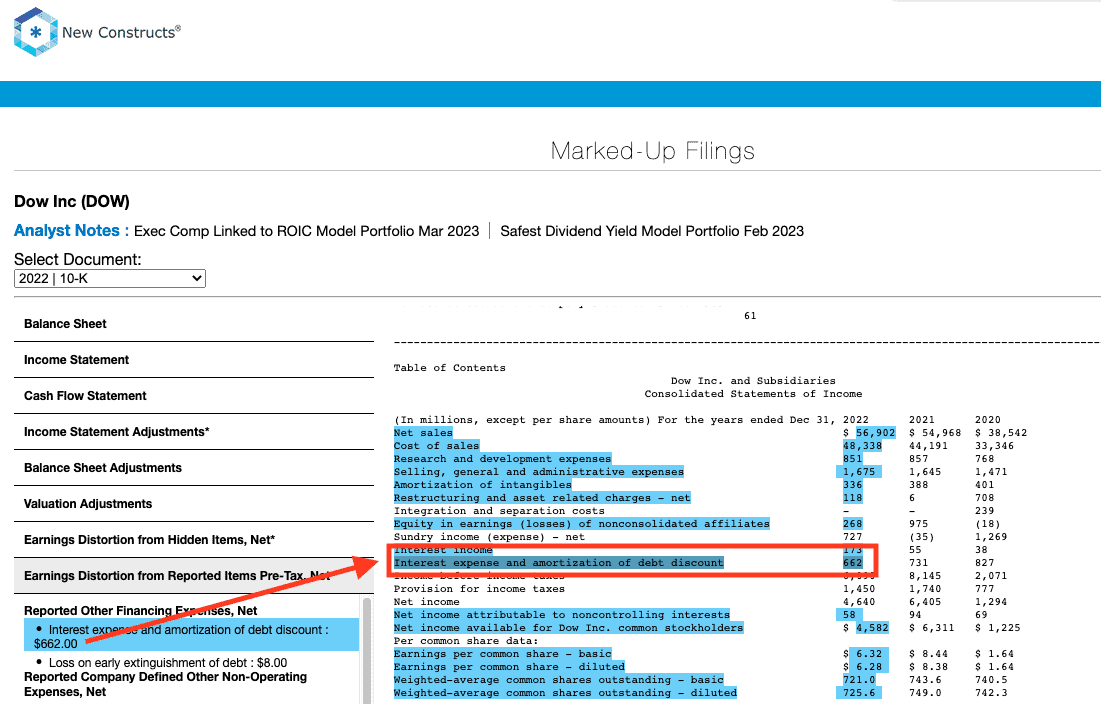Click the 56,902 net sales value
1101x704 pixels.
(x=875, y=432)
